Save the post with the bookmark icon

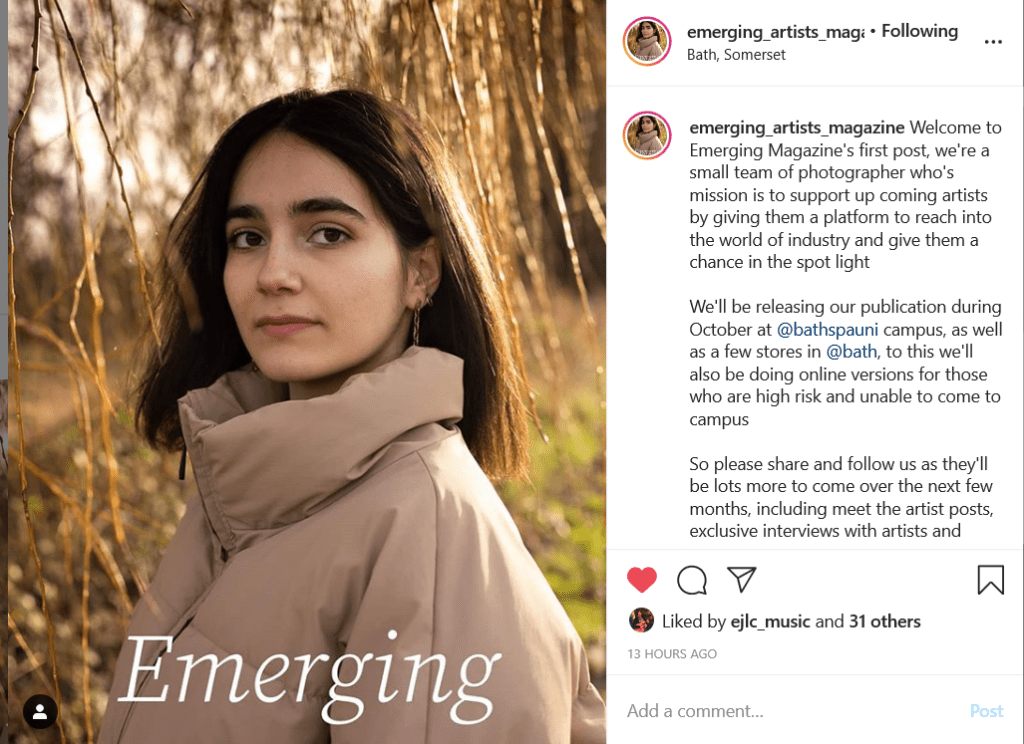pos(990,579)
